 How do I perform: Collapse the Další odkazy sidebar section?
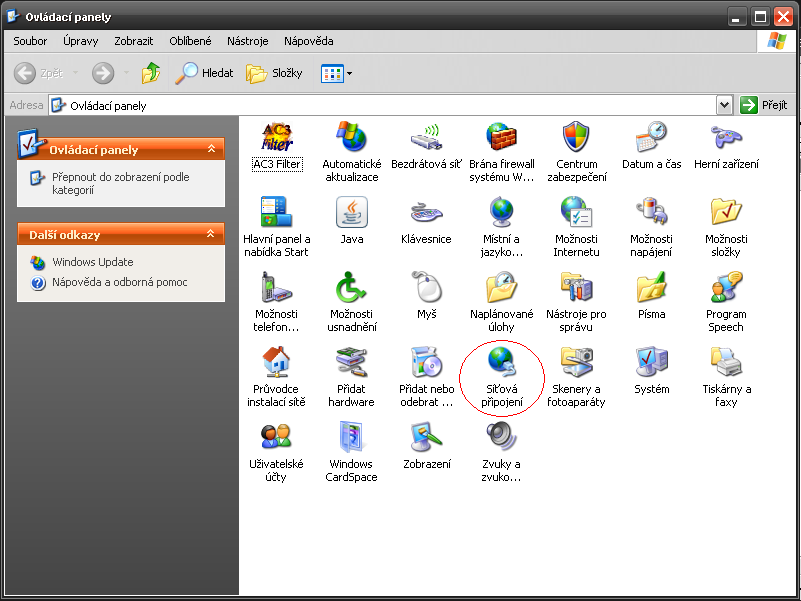pyautogui.click(x=211, y=234)
